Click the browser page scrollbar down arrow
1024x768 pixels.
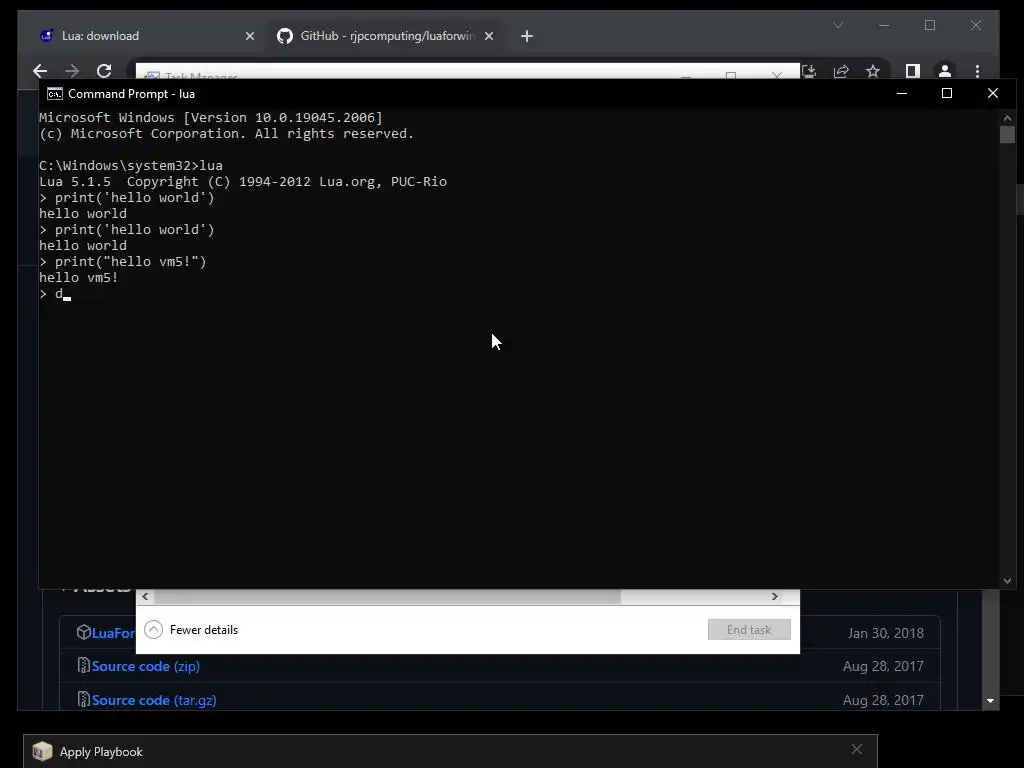[x=991, y=701]
